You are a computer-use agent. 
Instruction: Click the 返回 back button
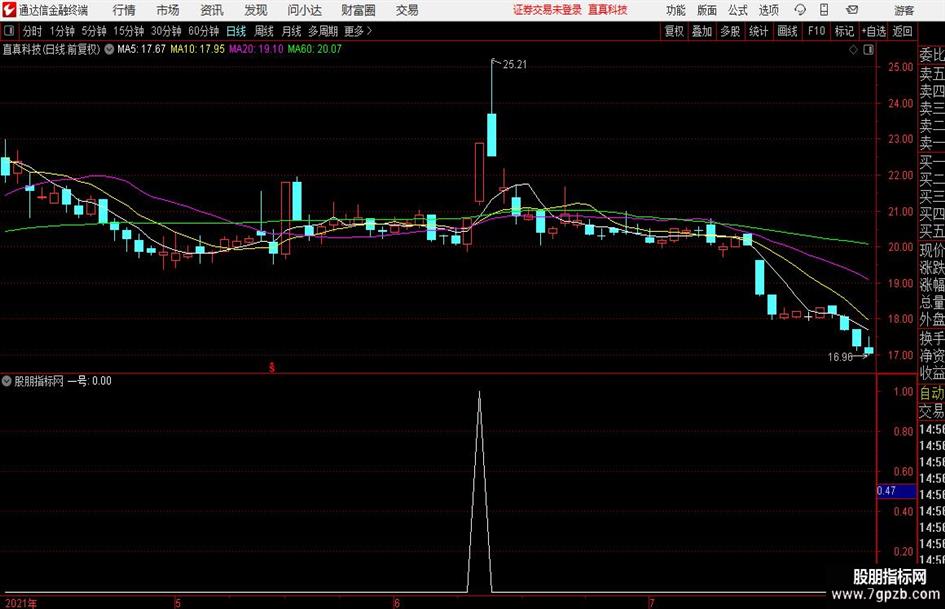[x=902, y=31]
